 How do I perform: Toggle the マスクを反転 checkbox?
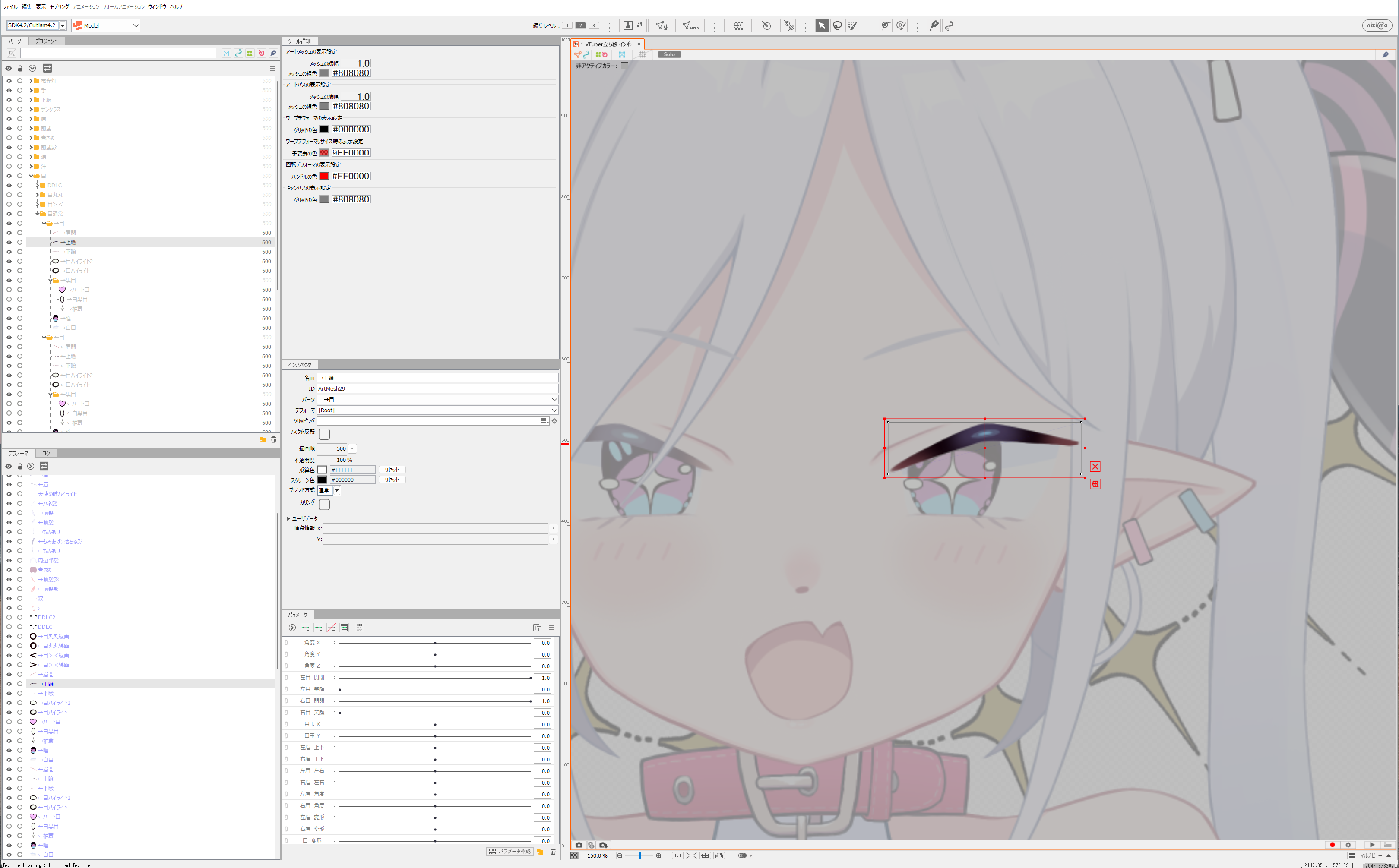(324, 434)
